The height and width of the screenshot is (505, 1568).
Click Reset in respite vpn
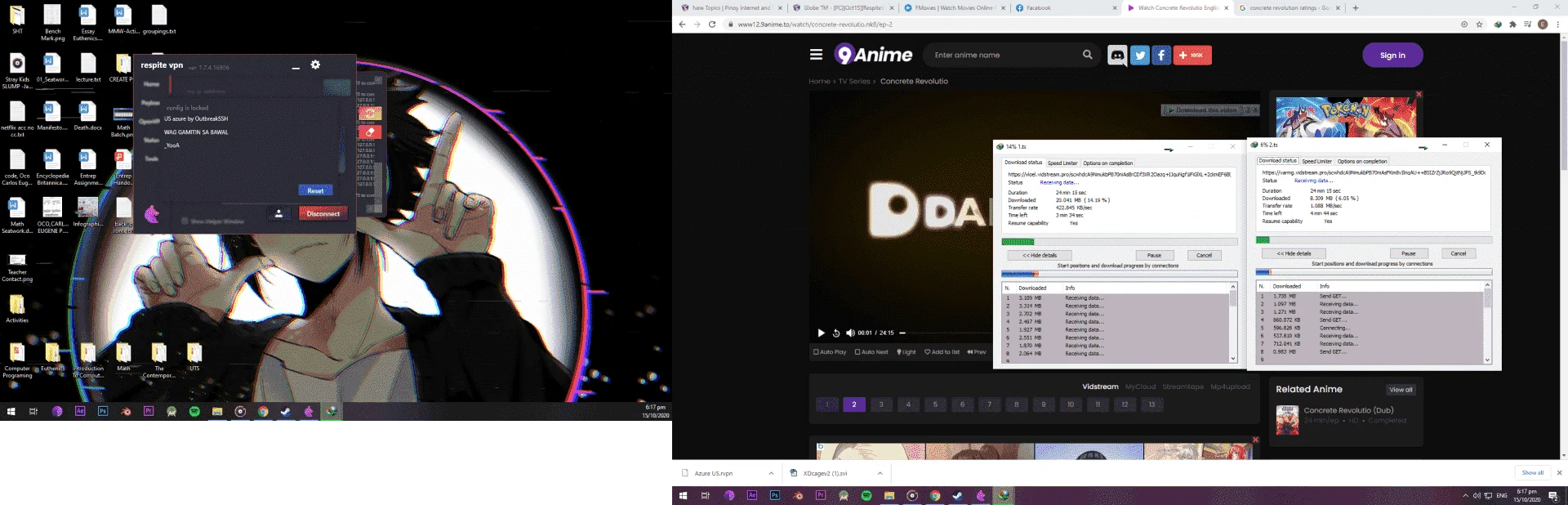[315, 190]
